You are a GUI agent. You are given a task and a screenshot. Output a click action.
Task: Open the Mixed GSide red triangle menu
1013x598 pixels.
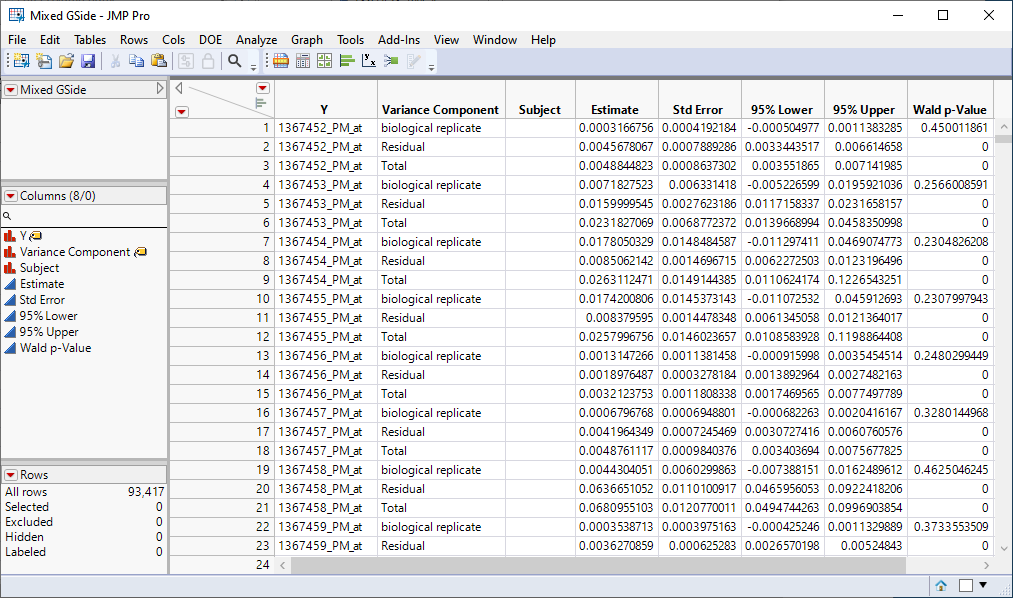coord(10,90)
